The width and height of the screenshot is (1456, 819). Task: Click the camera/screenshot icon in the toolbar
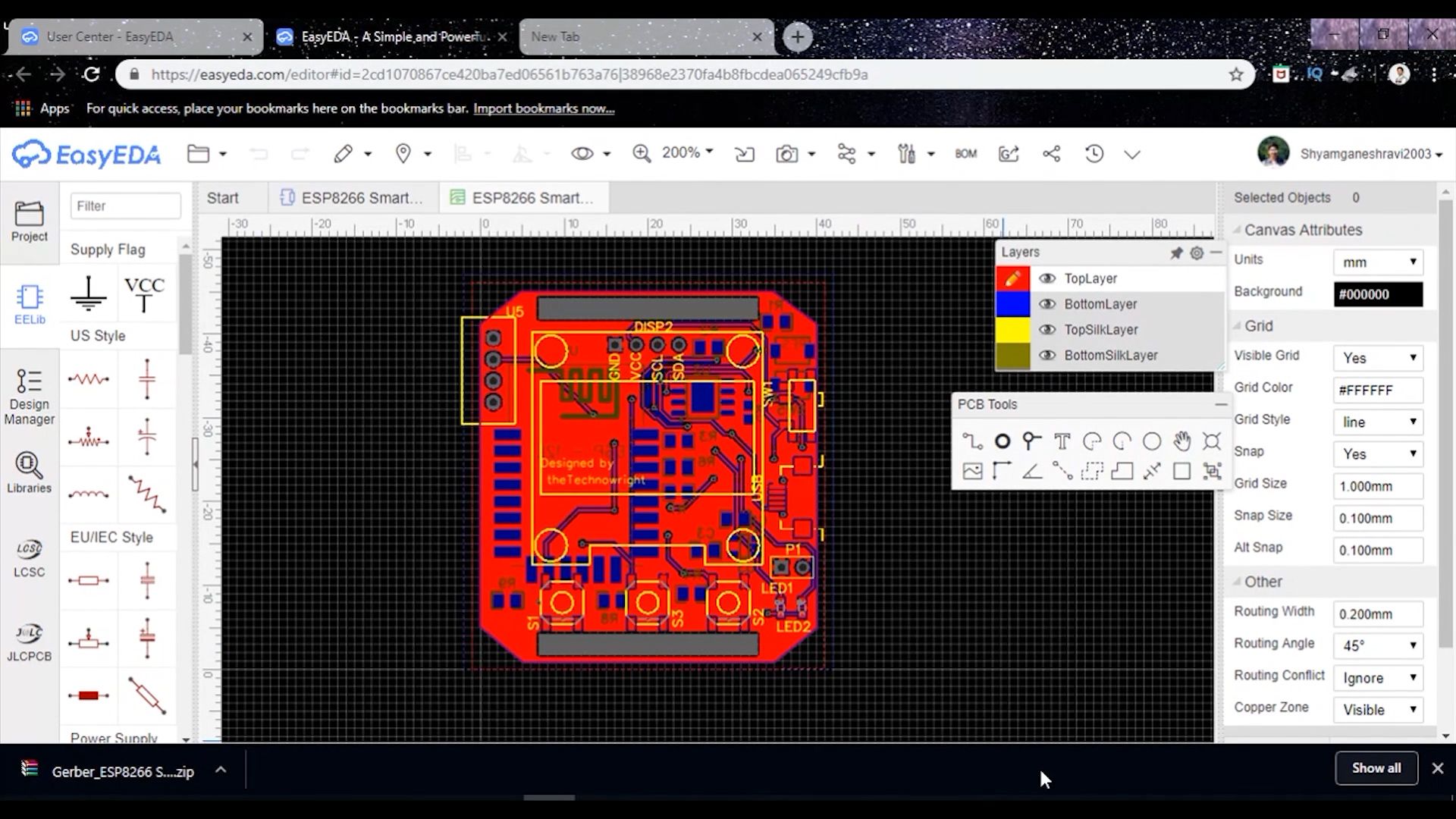click(787, 153)
